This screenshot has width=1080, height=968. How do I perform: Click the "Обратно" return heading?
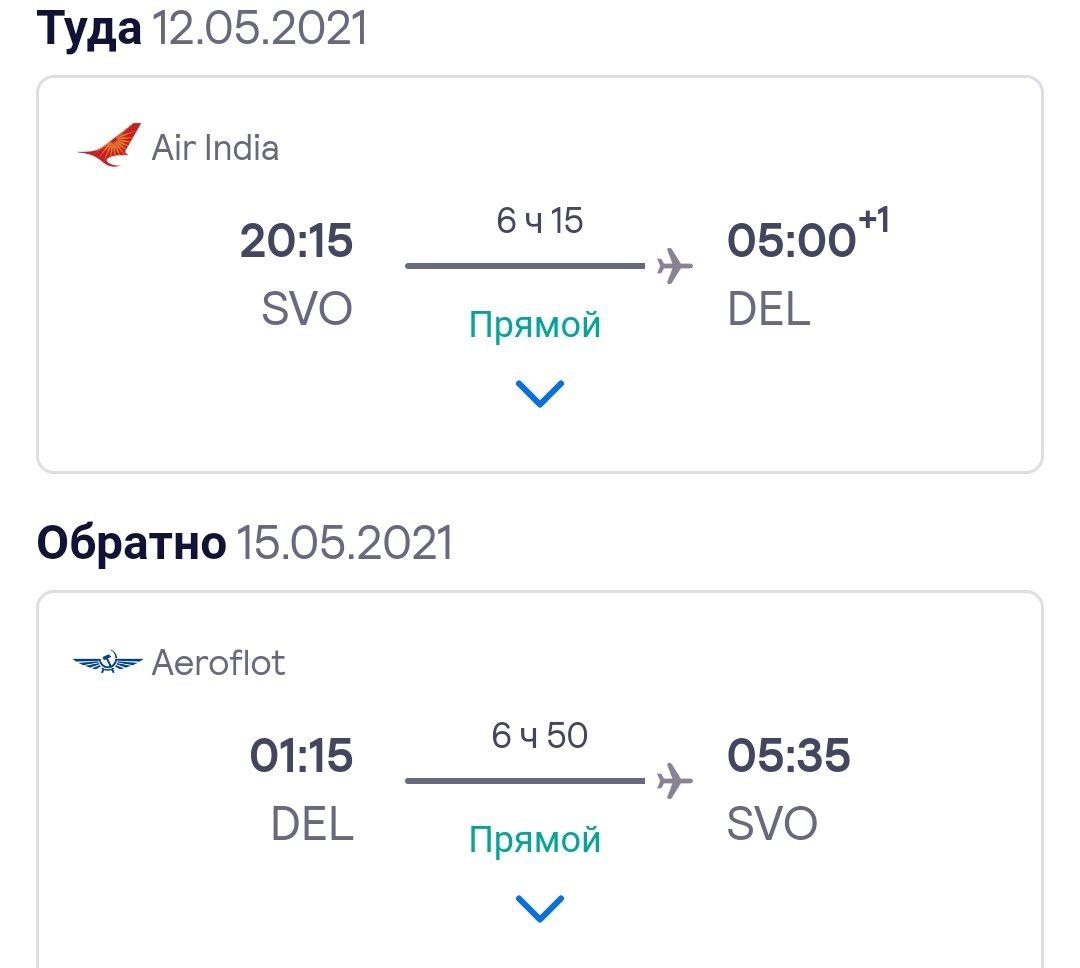pos(131,543)
